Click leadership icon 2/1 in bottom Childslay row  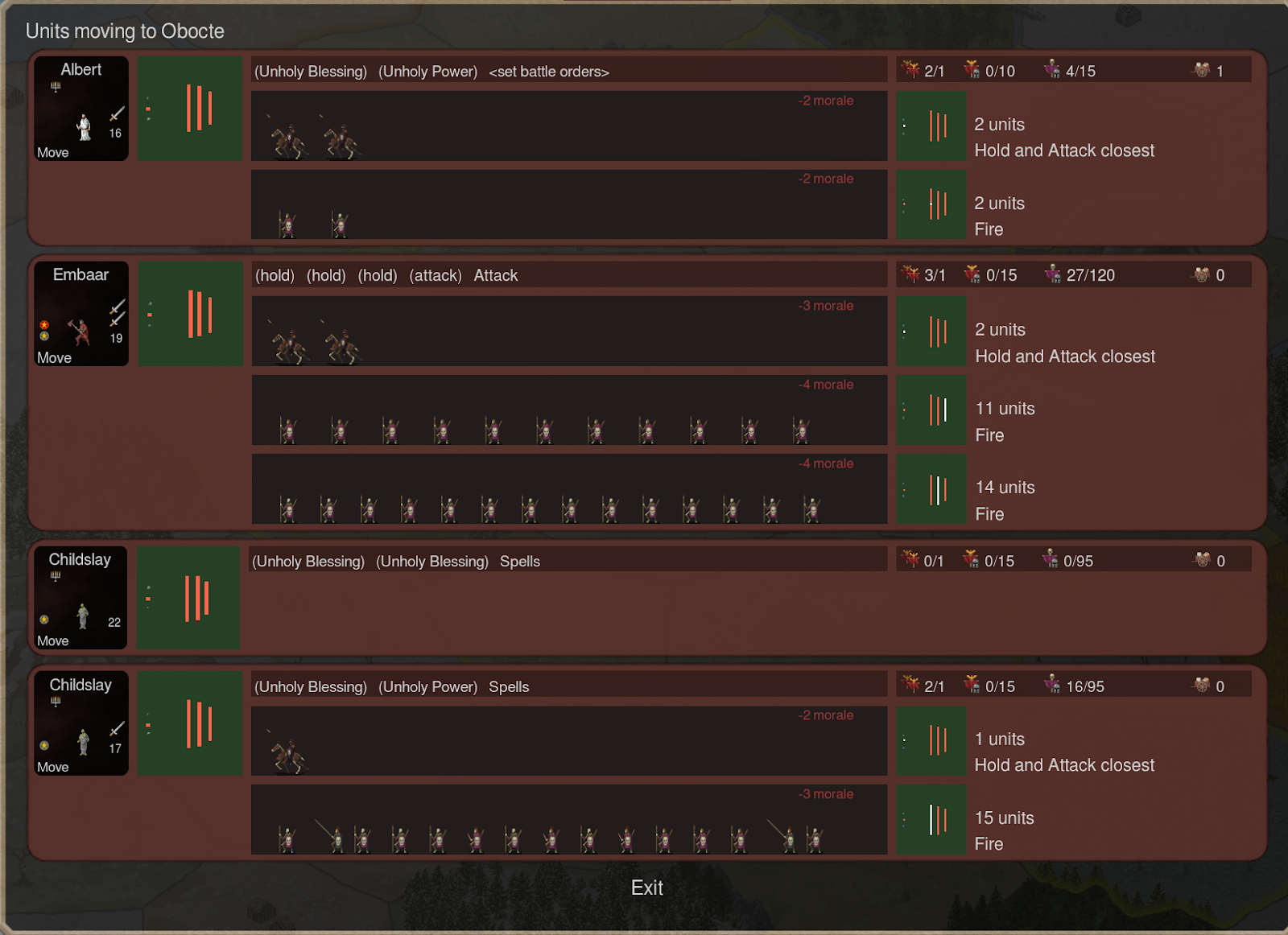910,685
